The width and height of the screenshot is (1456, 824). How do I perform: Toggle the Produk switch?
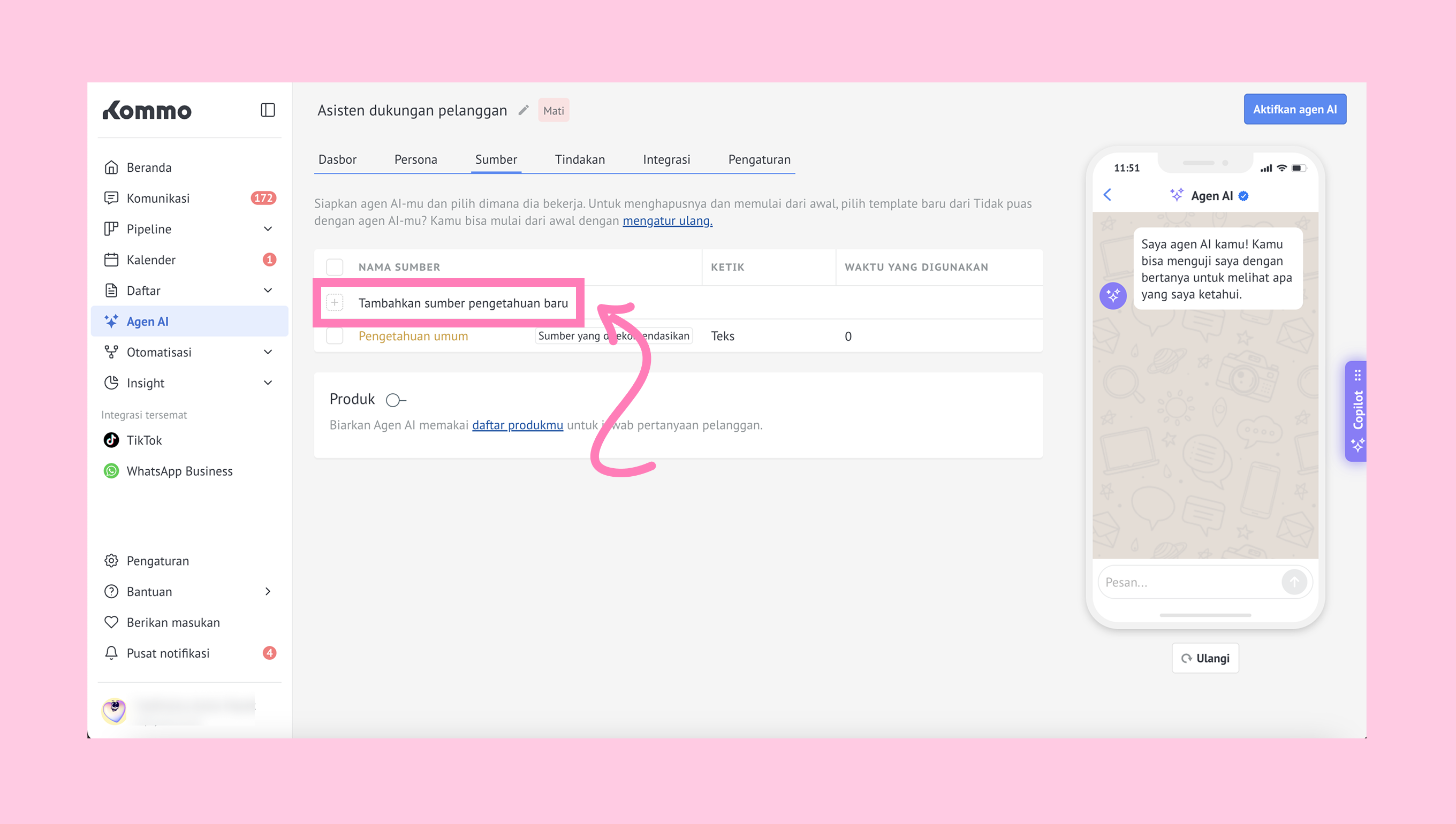[x=396, y=400]
